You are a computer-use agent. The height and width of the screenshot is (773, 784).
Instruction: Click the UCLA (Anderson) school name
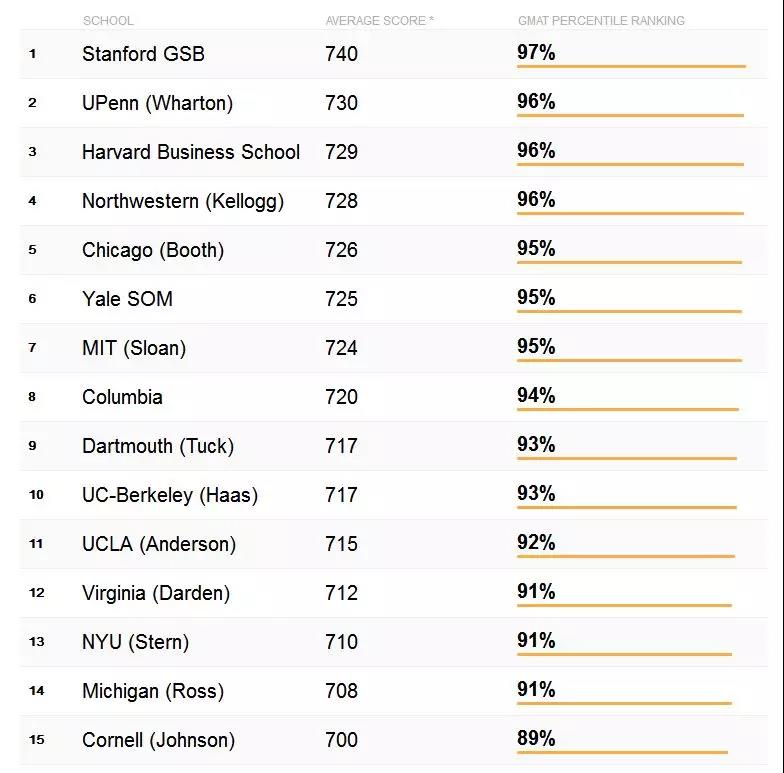[x=159, y=544]
